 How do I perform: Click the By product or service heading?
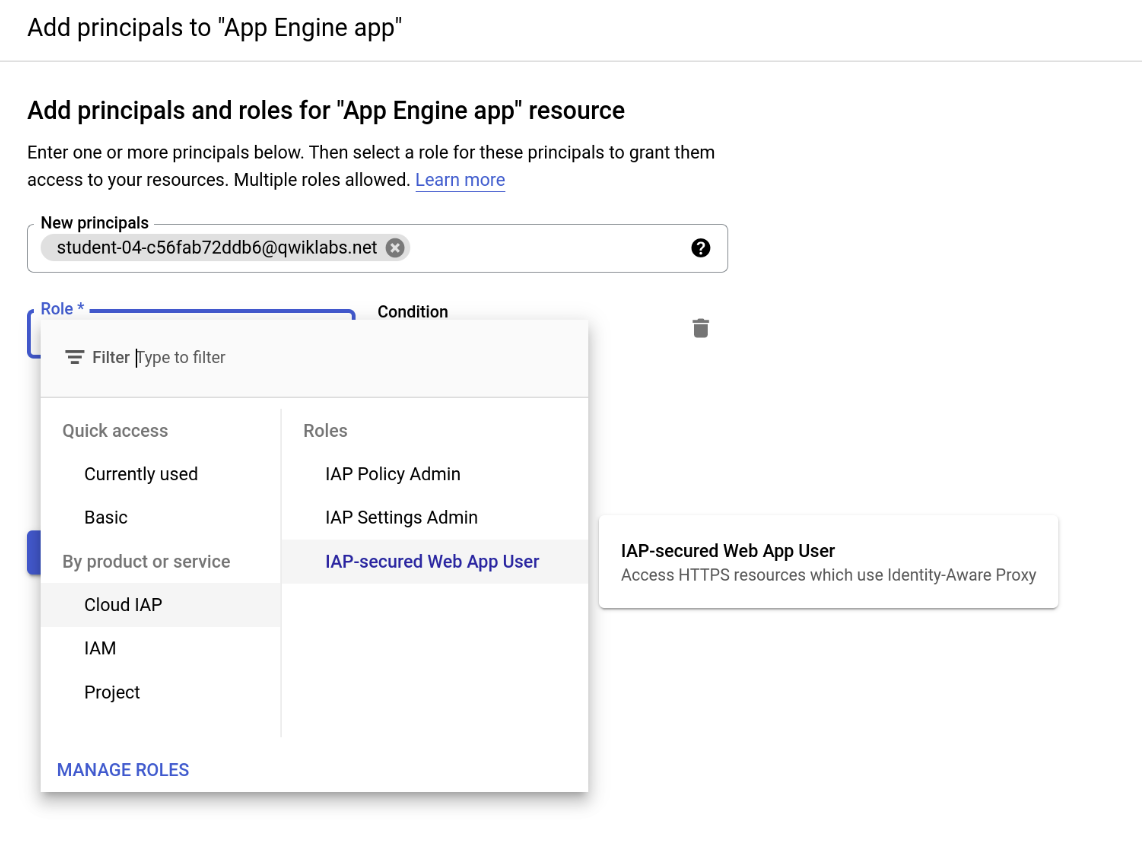click(146, 562)
